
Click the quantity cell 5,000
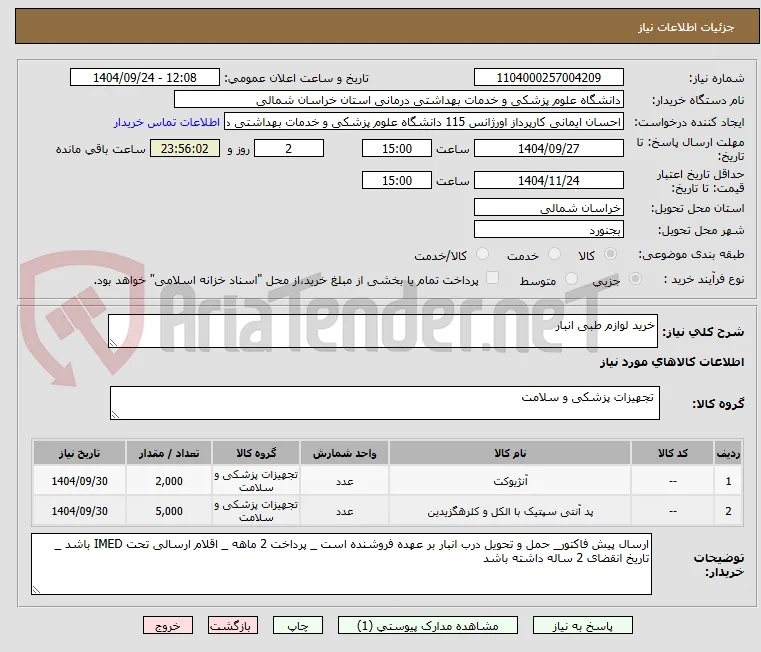pyautogui.click(x=169, y=511)
